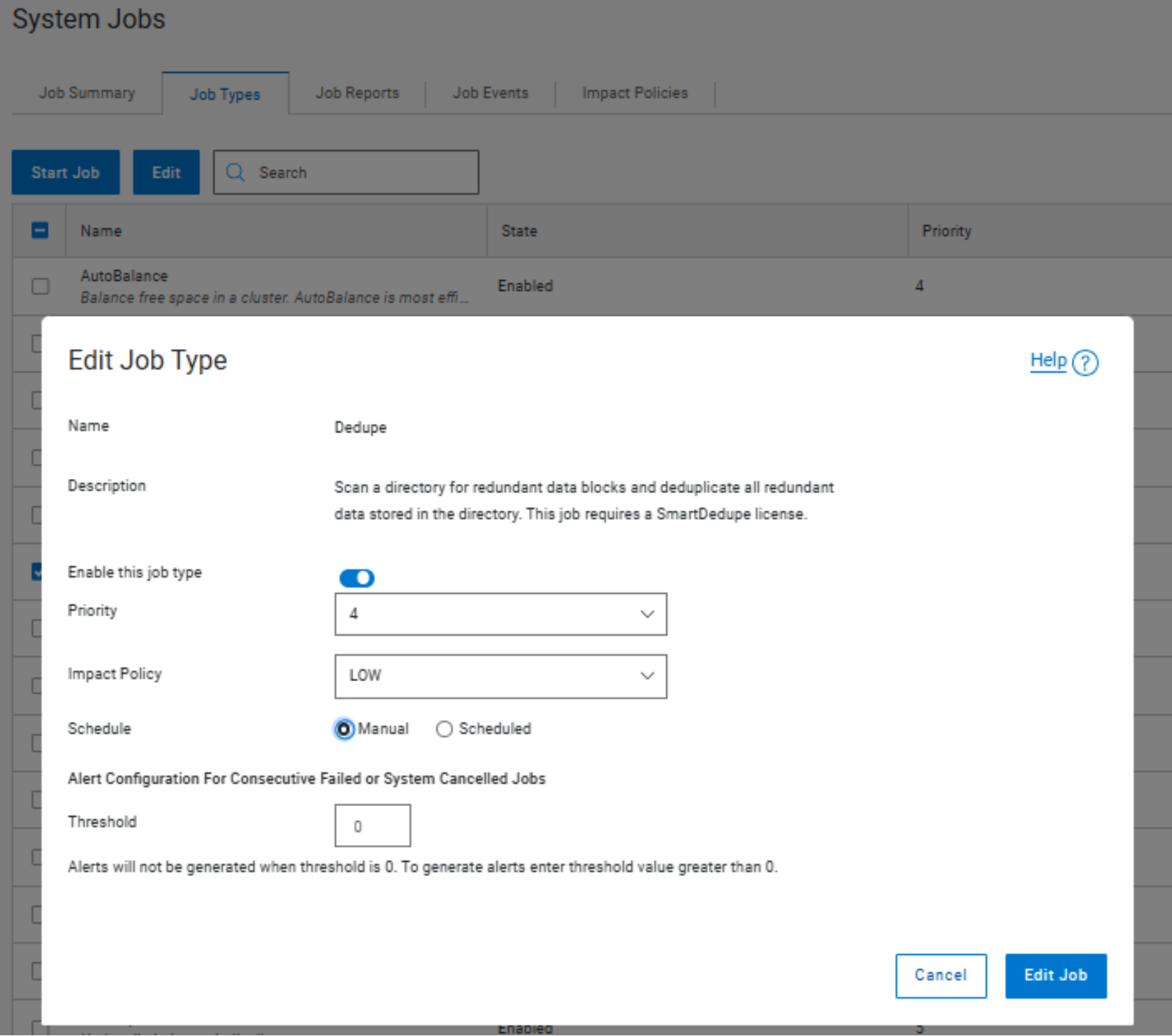Open the Impact Policy dropdown
The height and width of the screenshot is (1036, 1172).
[501, 676]
